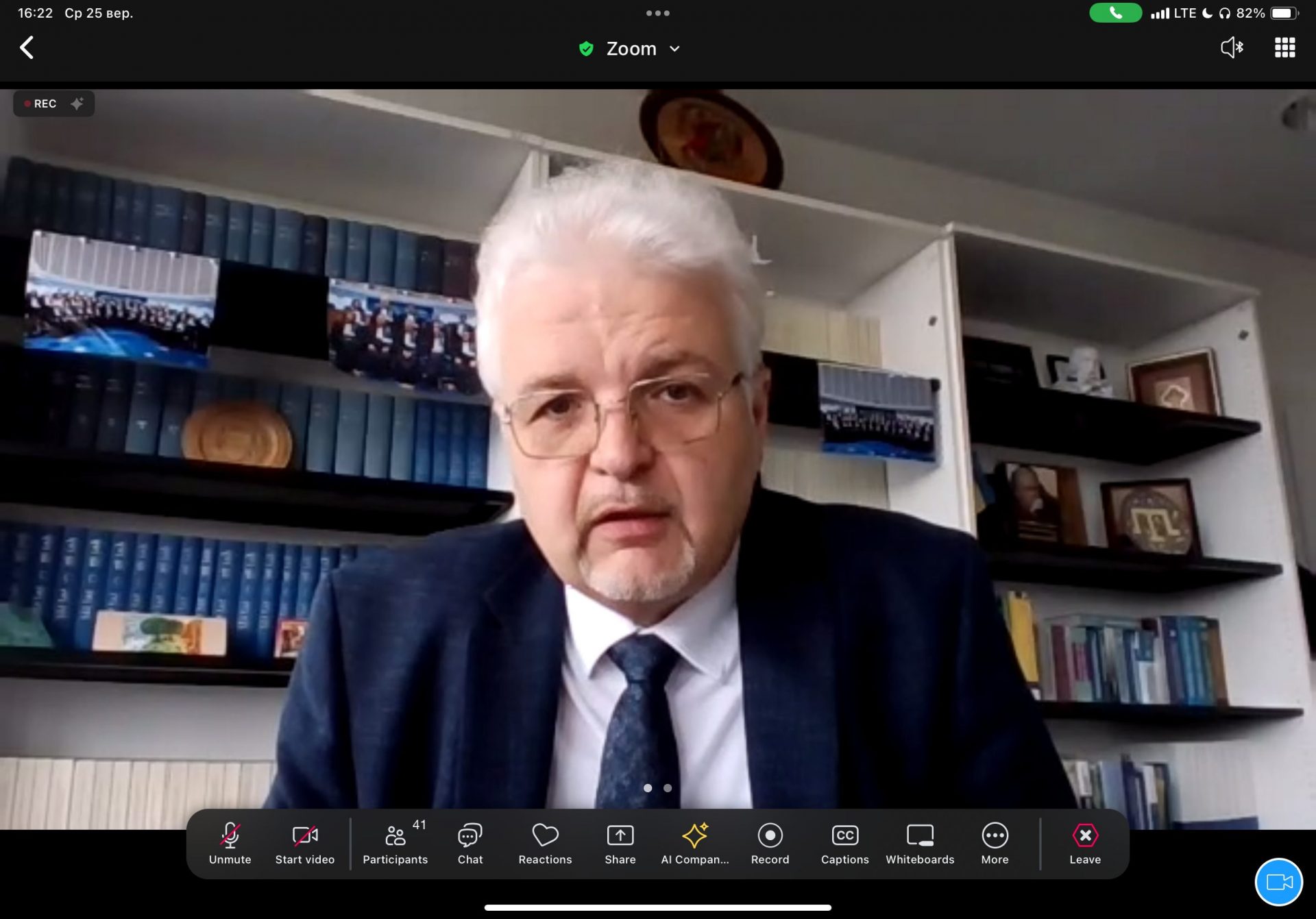Go back with the left chevron

[27, 48]
